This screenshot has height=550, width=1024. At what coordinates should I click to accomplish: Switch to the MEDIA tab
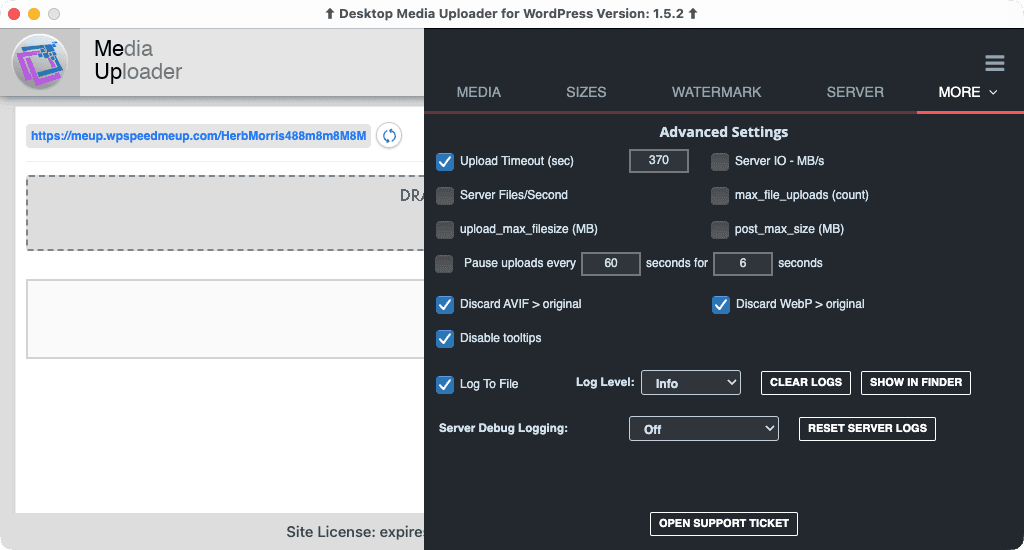pos(479,92)
